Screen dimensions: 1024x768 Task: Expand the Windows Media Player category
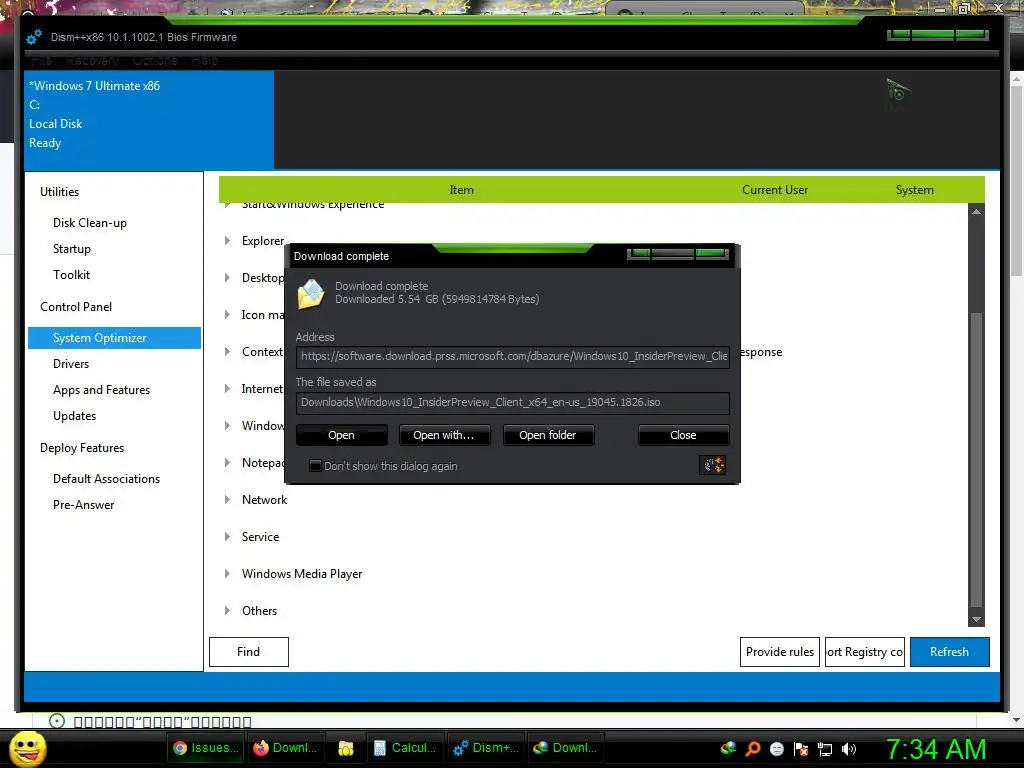click(227, 573)
